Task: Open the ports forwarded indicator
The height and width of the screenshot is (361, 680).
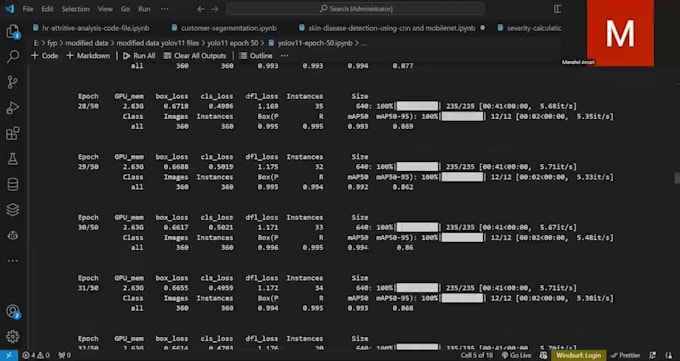Action: pos(64,355)
